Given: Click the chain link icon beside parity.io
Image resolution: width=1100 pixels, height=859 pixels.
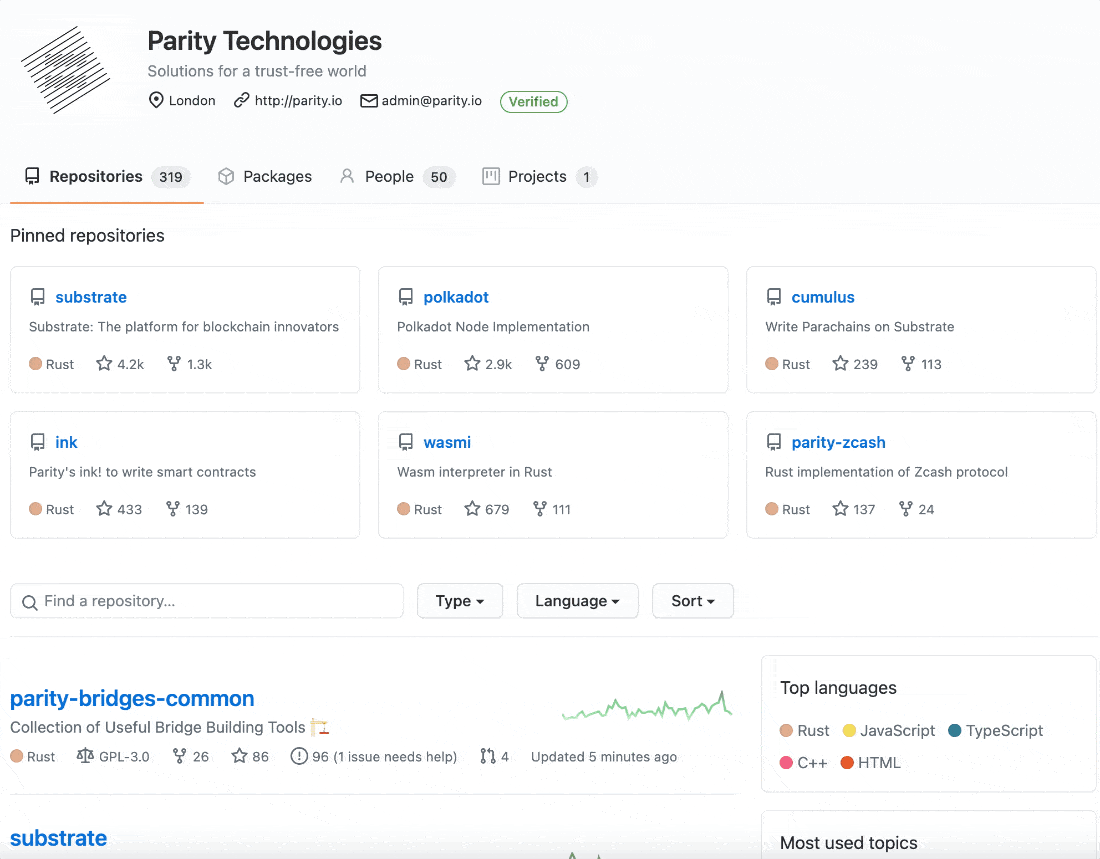Looking at the screenshot, I should pos(241,100).
